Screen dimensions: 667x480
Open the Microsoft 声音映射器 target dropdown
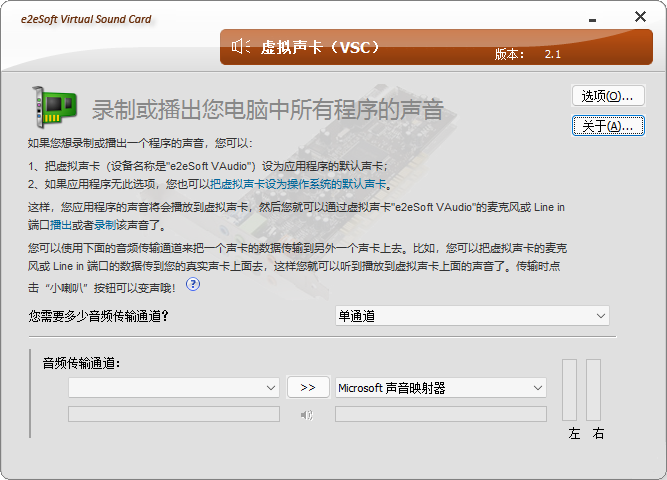441,388
